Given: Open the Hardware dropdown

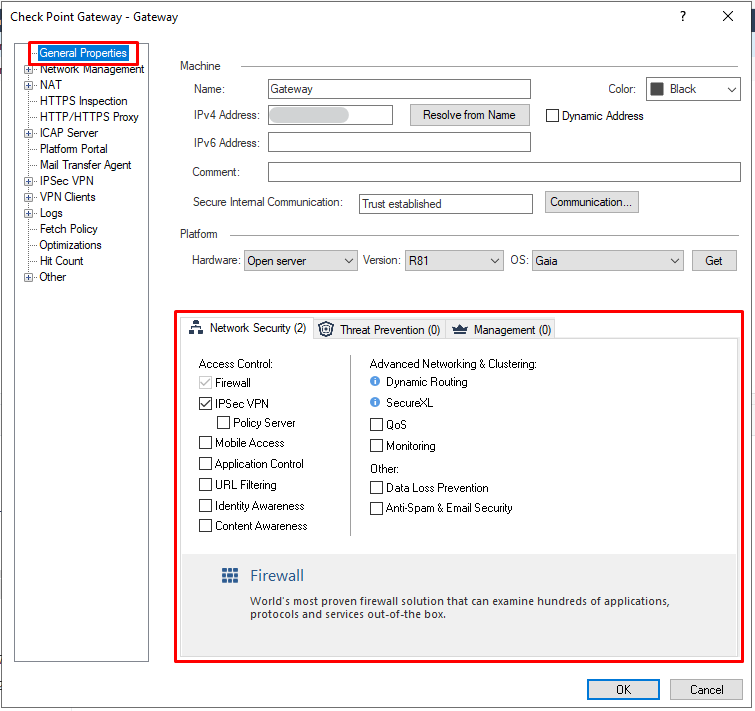Looking at the screenshot, I should click(x=300, y=261).
